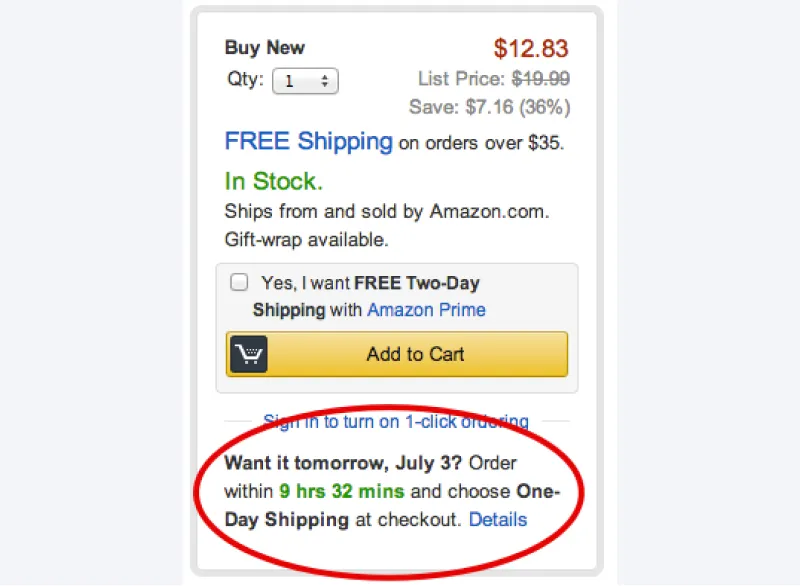Screen dimensions: 800x586
Task: Click the Amazon.com seller name
Action: [488, 211]
